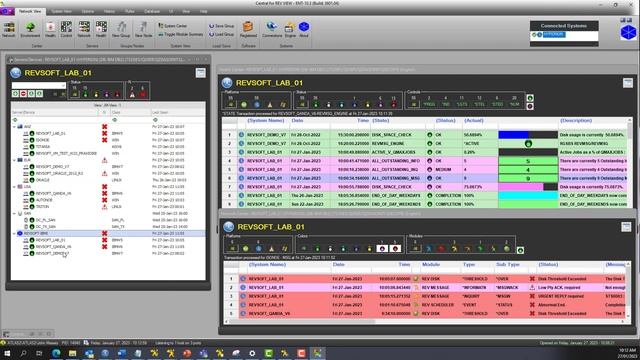
Task: Open taskbar search magnifier
Action: (23, 353)
